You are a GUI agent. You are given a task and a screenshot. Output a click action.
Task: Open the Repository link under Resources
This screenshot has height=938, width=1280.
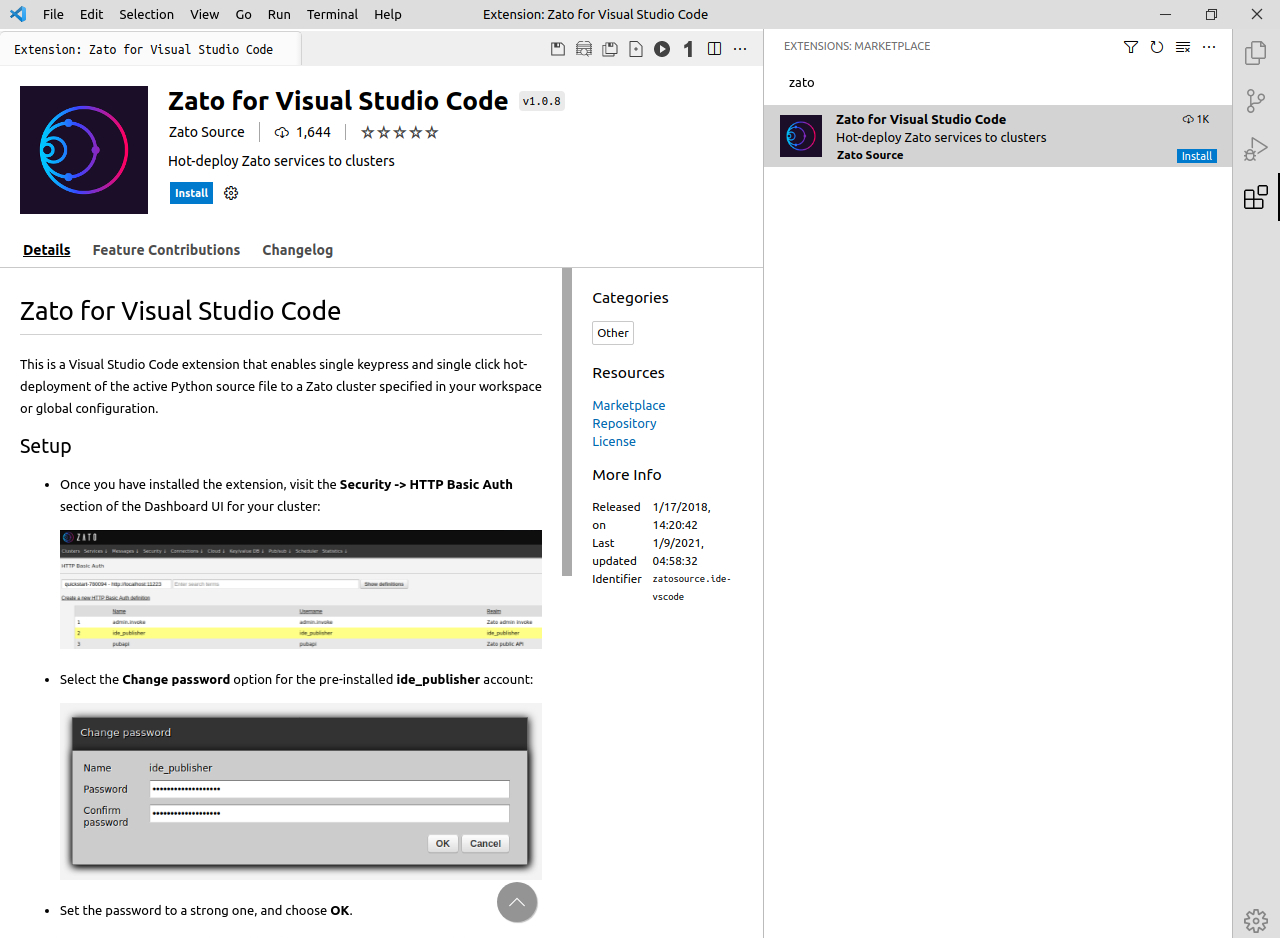tap(624, 423)
